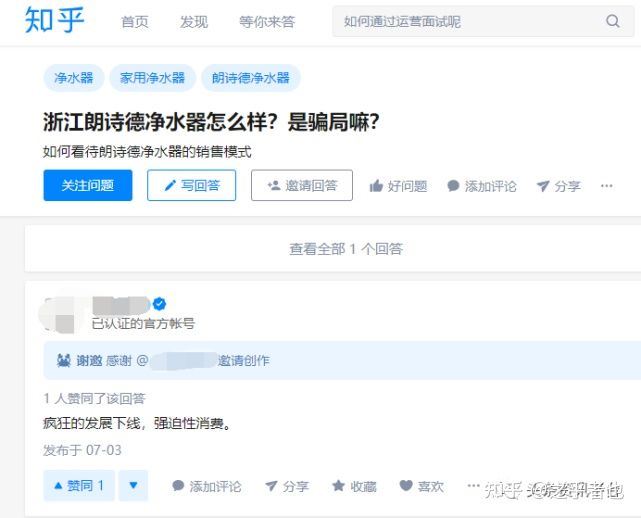The height and width of the screenshot is (518, 641).
Task: Open the 发现 tab
Action: point(194,22)
